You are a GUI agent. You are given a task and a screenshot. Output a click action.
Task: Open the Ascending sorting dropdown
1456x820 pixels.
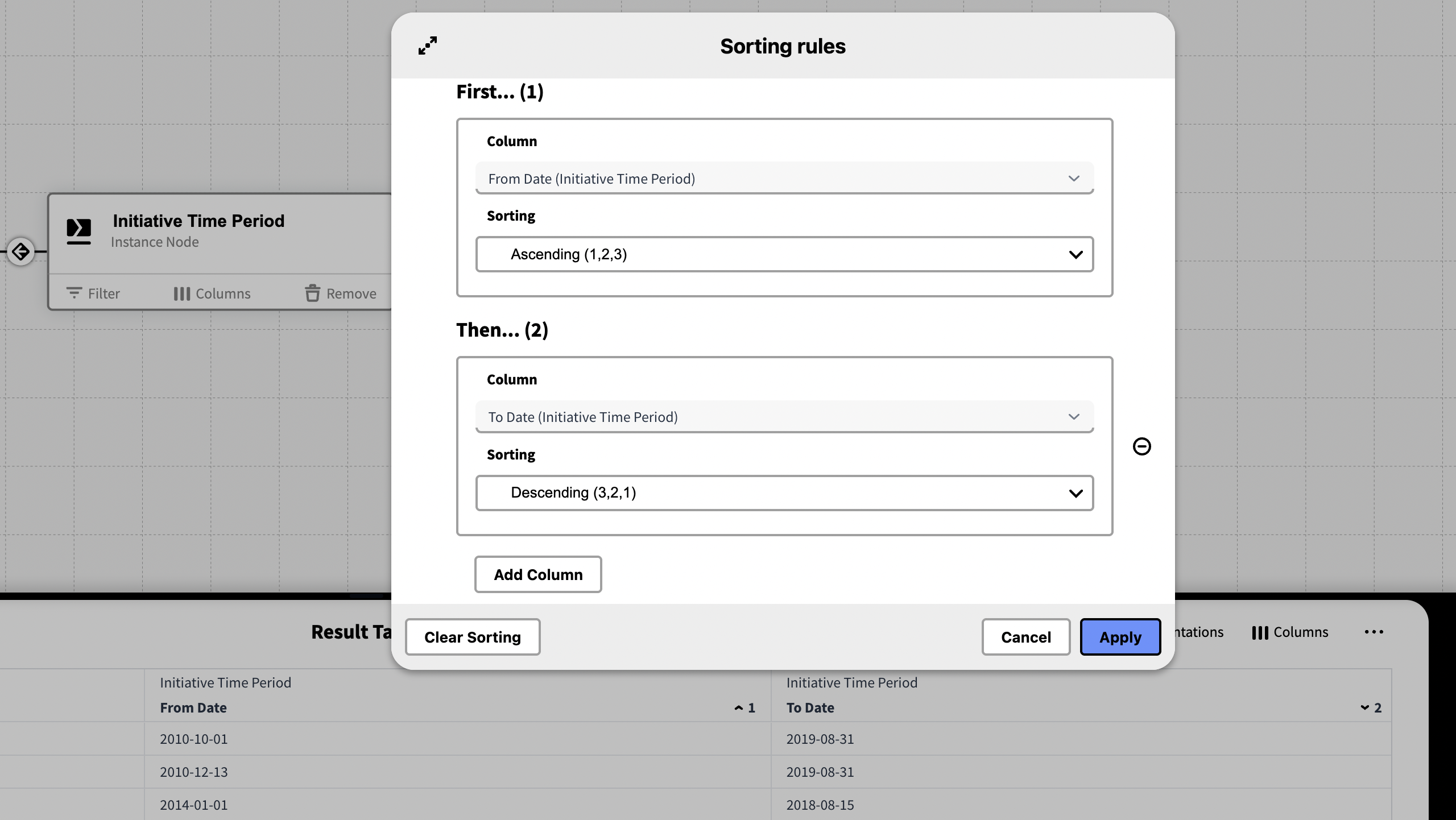click(784, 254)
